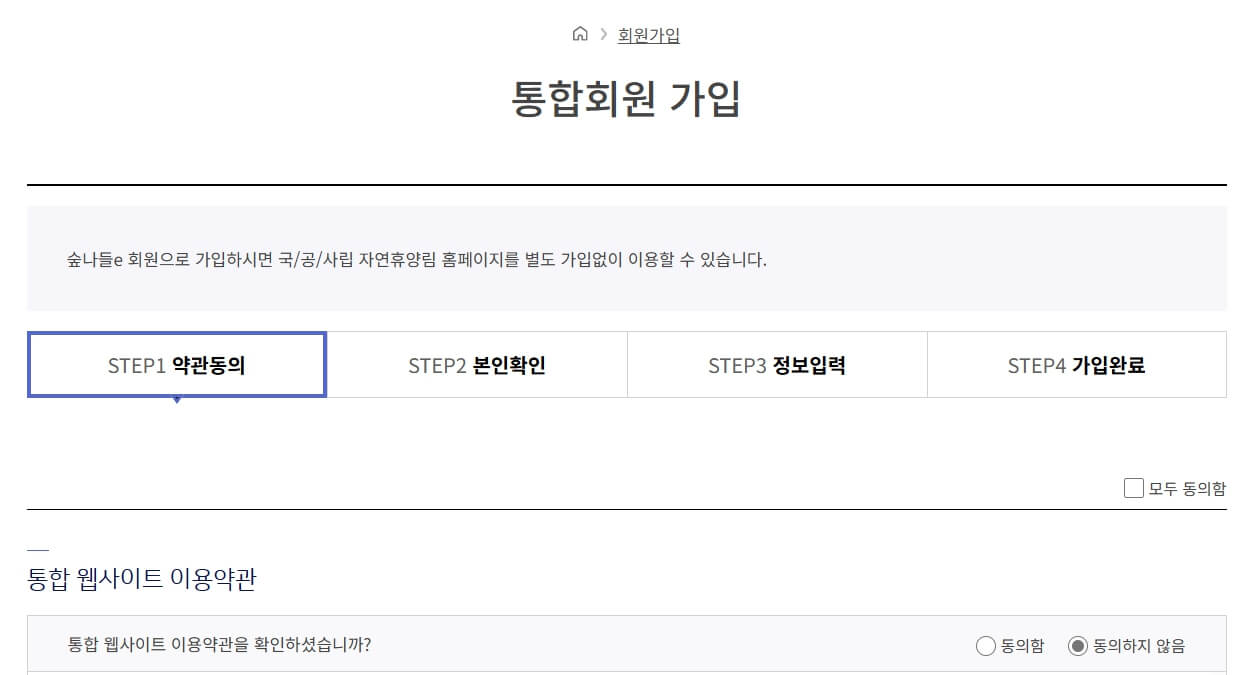Agree to the website terms via 동의함

(x=985, y=646)
